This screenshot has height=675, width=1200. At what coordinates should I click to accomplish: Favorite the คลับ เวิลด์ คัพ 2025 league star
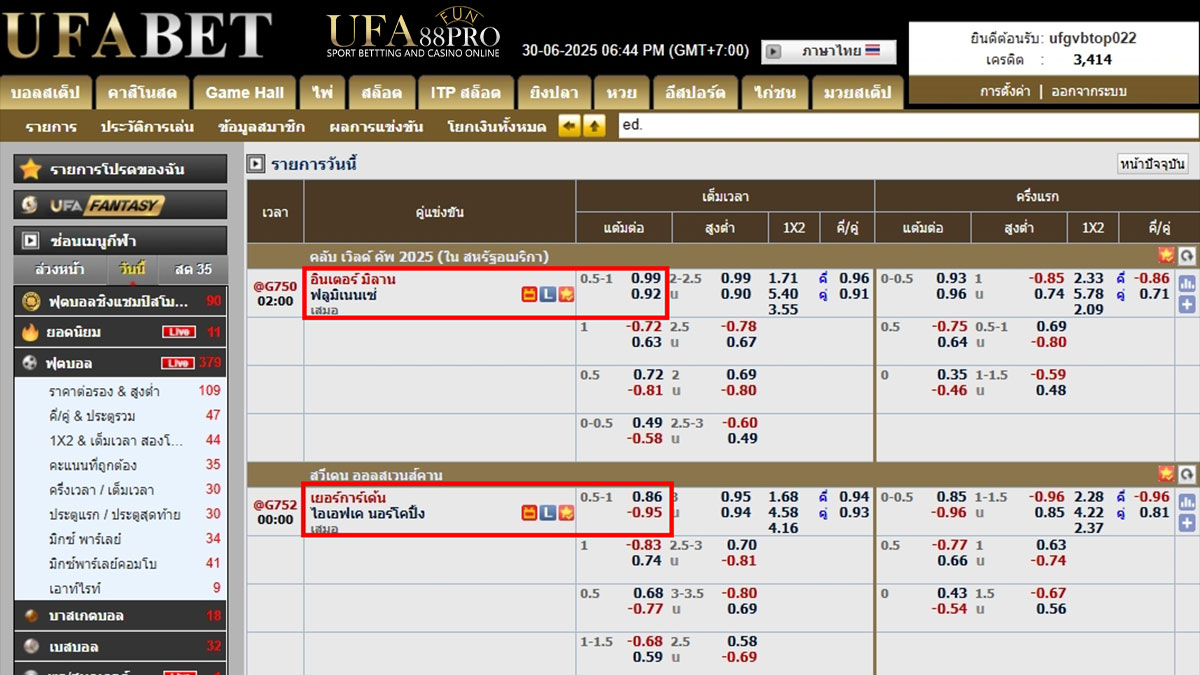click(1166, 255)
